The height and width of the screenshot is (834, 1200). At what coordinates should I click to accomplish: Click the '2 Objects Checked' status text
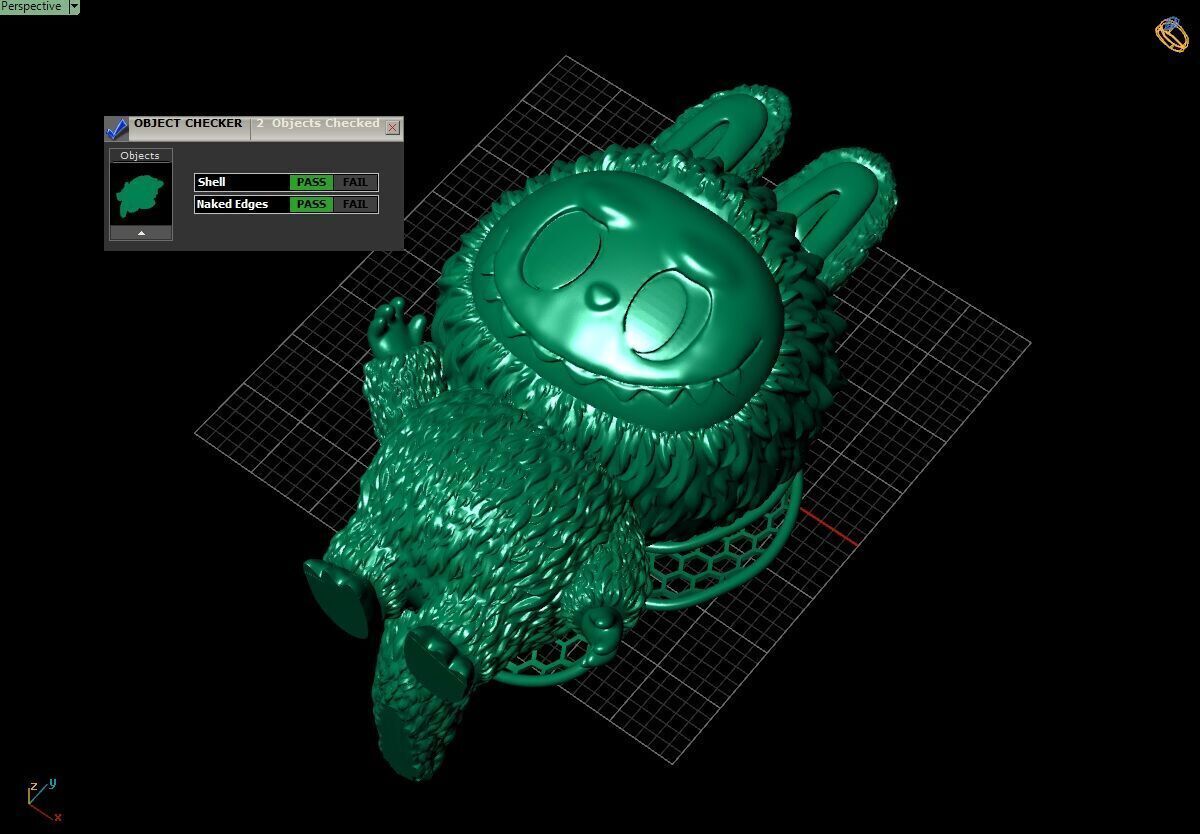click(x=317, y=124)
